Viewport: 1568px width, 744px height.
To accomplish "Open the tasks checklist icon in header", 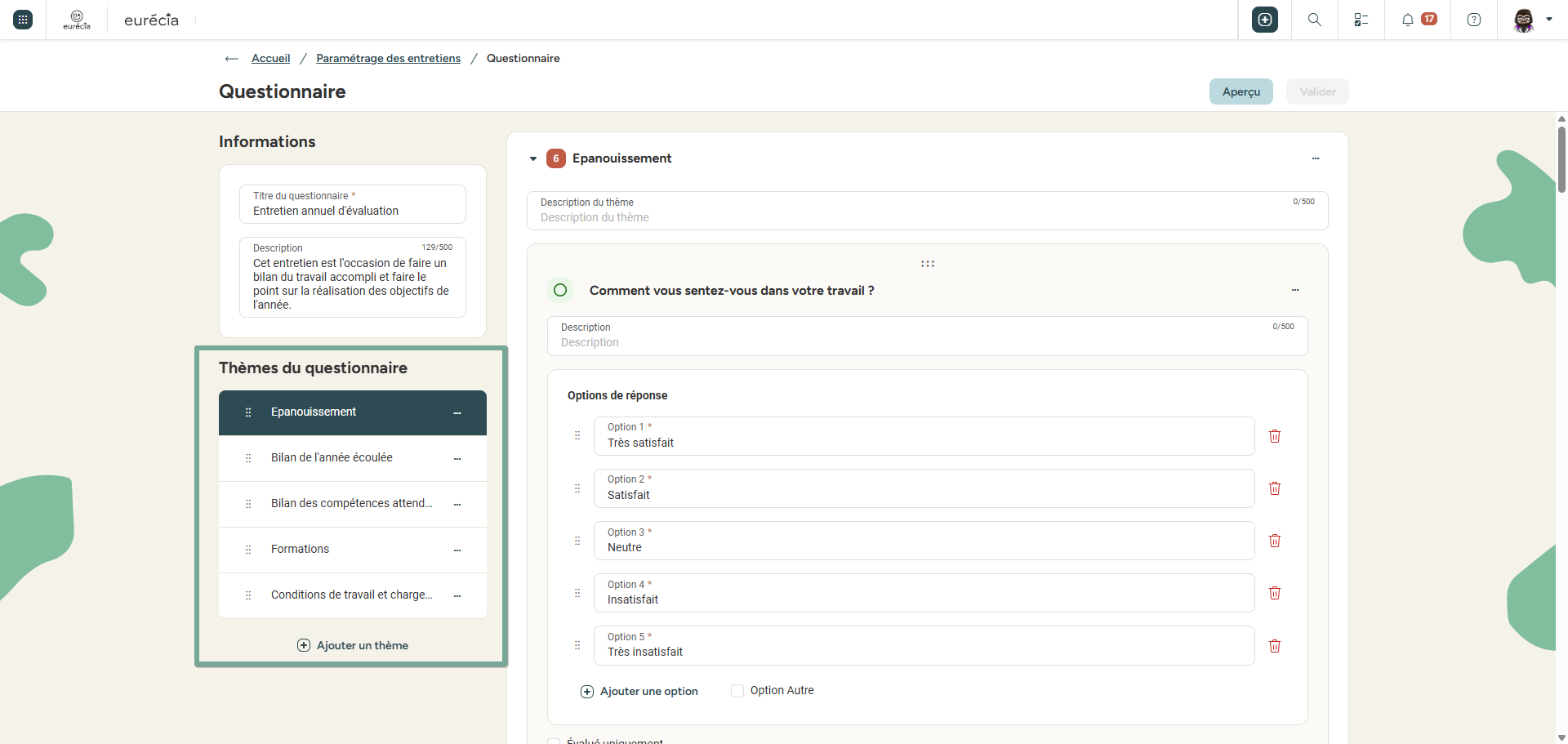I will (x=1361, y=20).
